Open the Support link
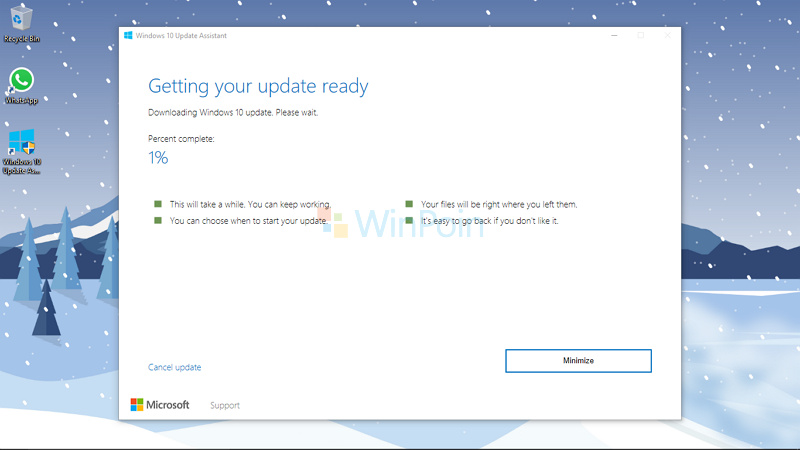The image size is (800, 450). click(224, 405)
